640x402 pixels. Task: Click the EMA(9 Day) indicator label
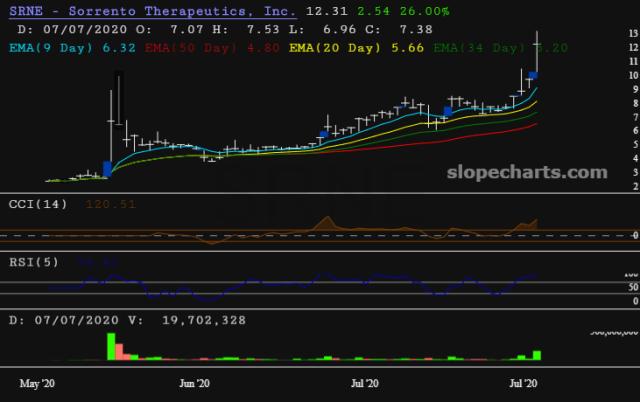tap(75, 45)
